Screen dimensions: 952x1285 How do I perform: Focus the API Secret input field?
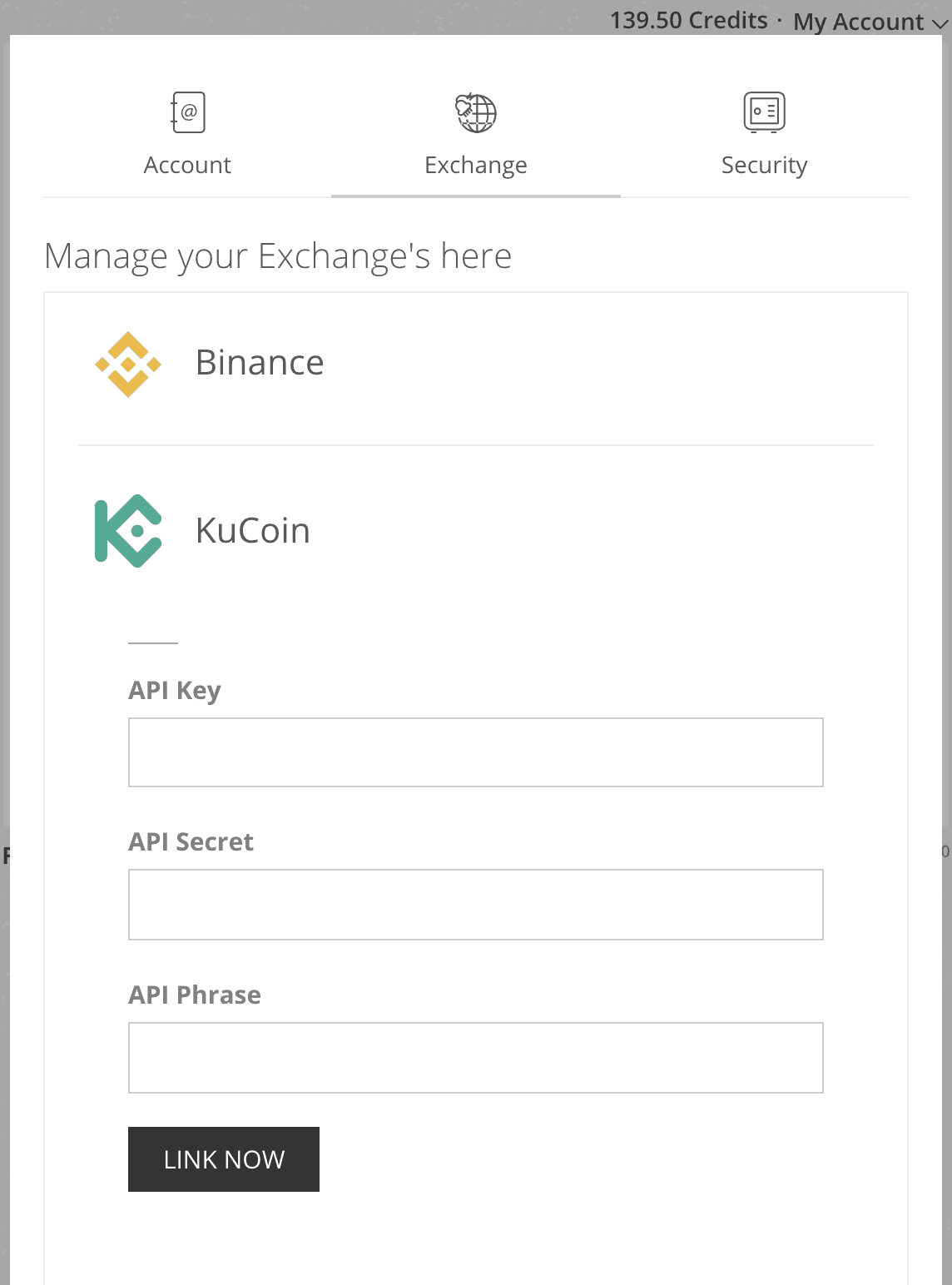pos(476,905)
